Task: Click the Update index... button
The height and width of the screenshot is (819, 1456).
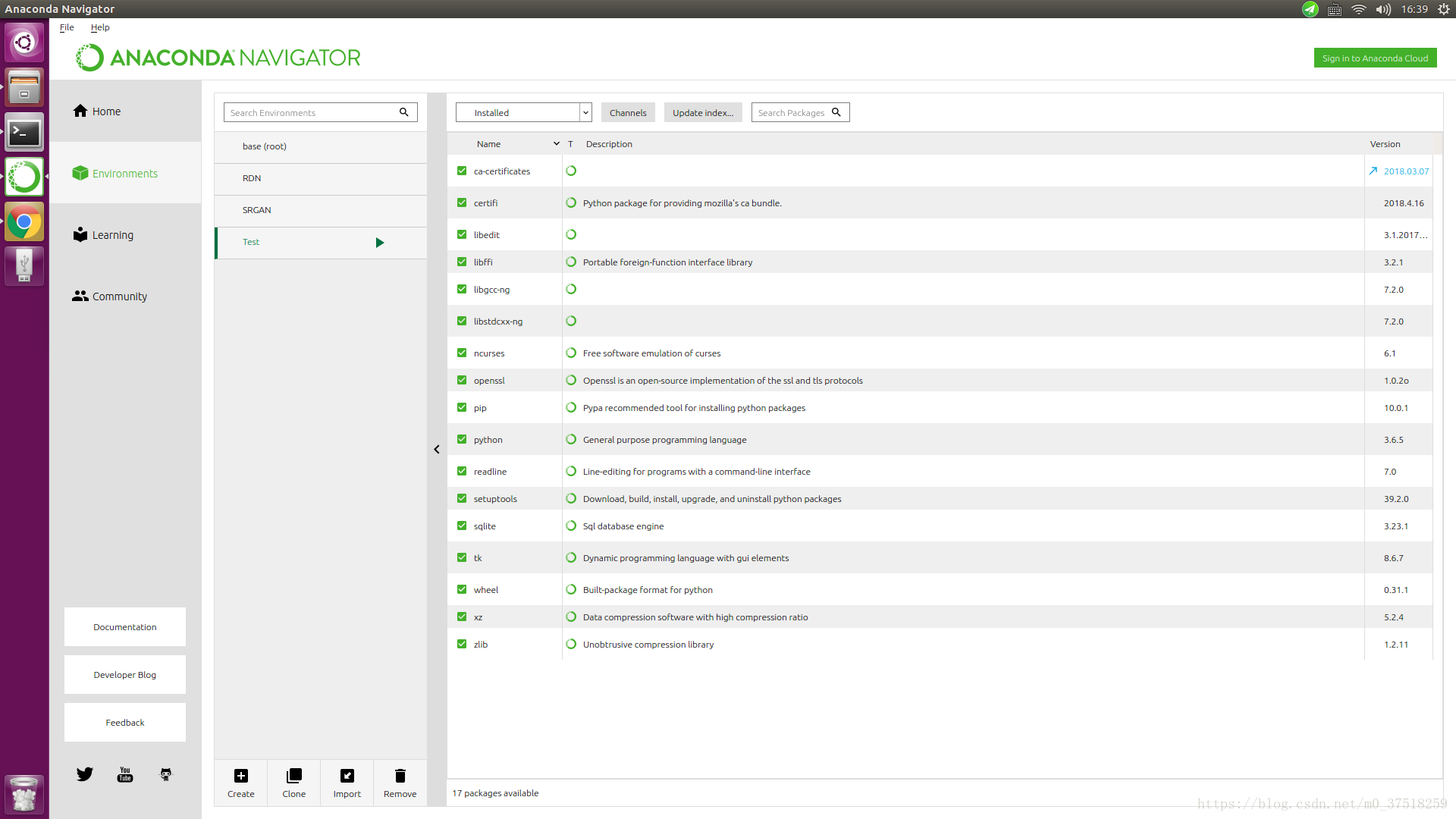Action: [703, 112]
